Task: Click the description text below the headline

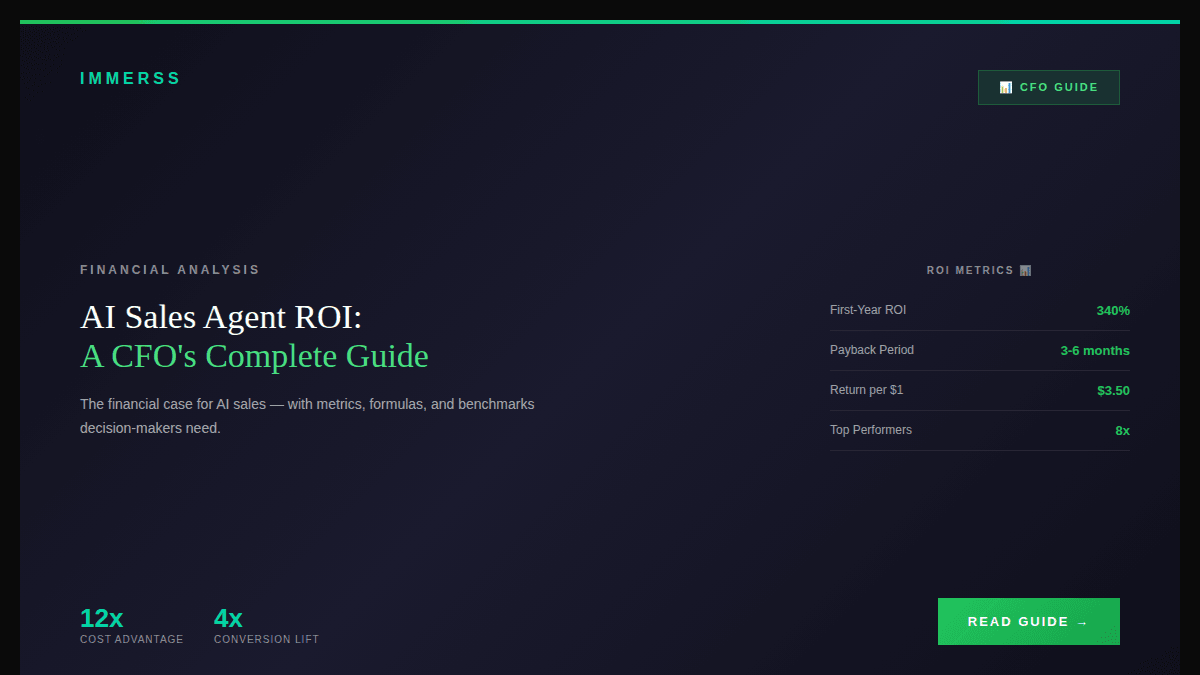Action: tap(306, 415)
